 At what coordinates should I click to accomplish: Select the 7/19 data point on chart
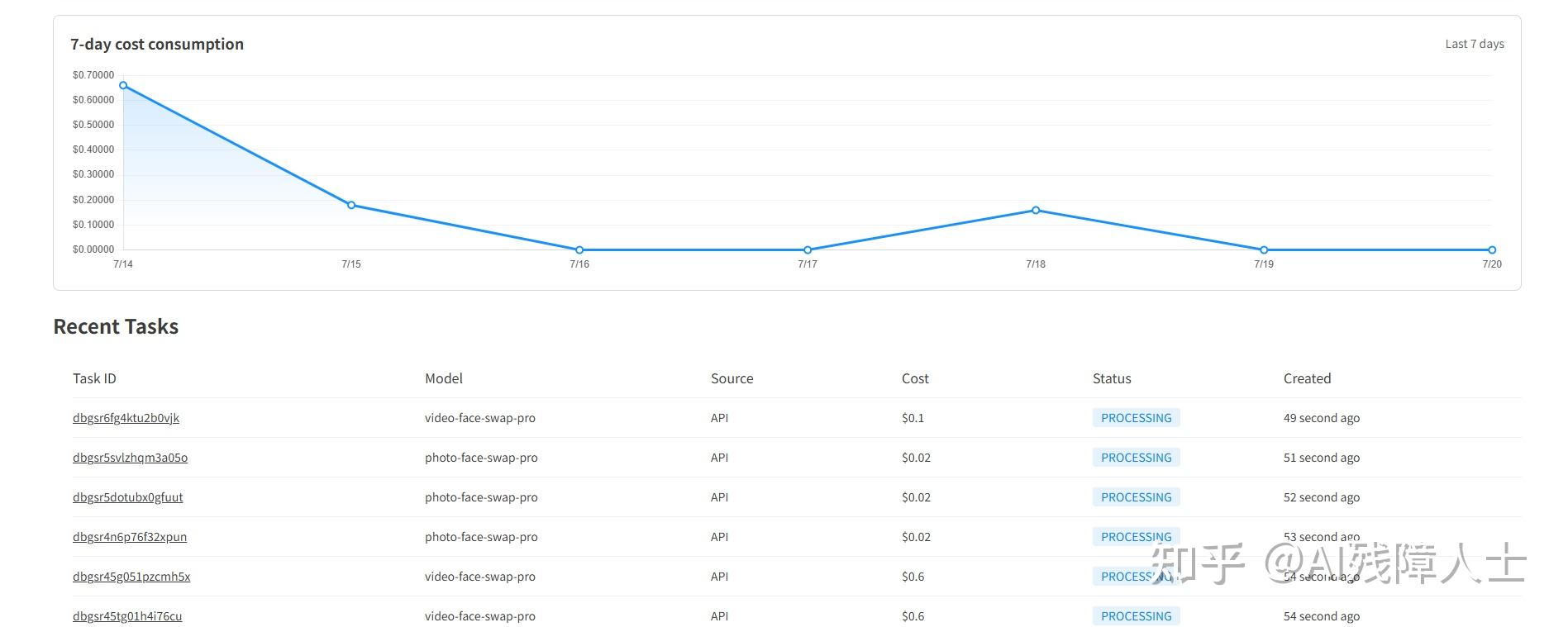[x=1264, y=249]
